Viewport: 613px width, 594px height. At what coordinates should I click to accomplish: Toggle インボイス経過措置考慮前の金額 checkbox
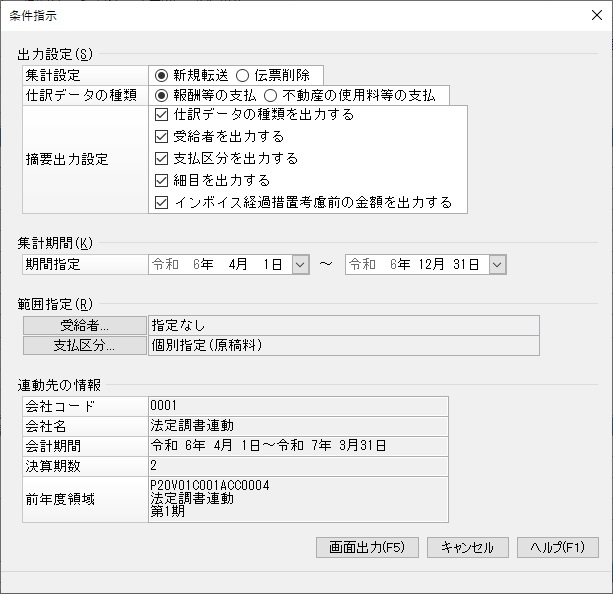162,203
